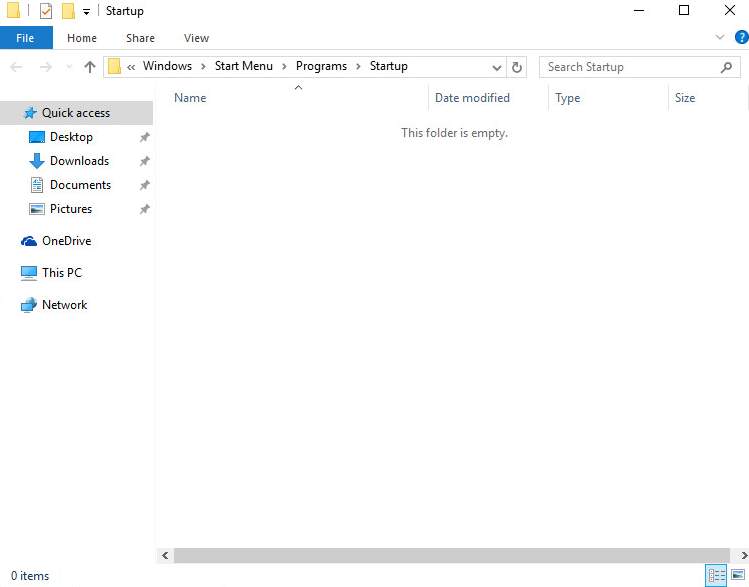Navigate to Windows in the breadcrumb

tap(167, 66)
